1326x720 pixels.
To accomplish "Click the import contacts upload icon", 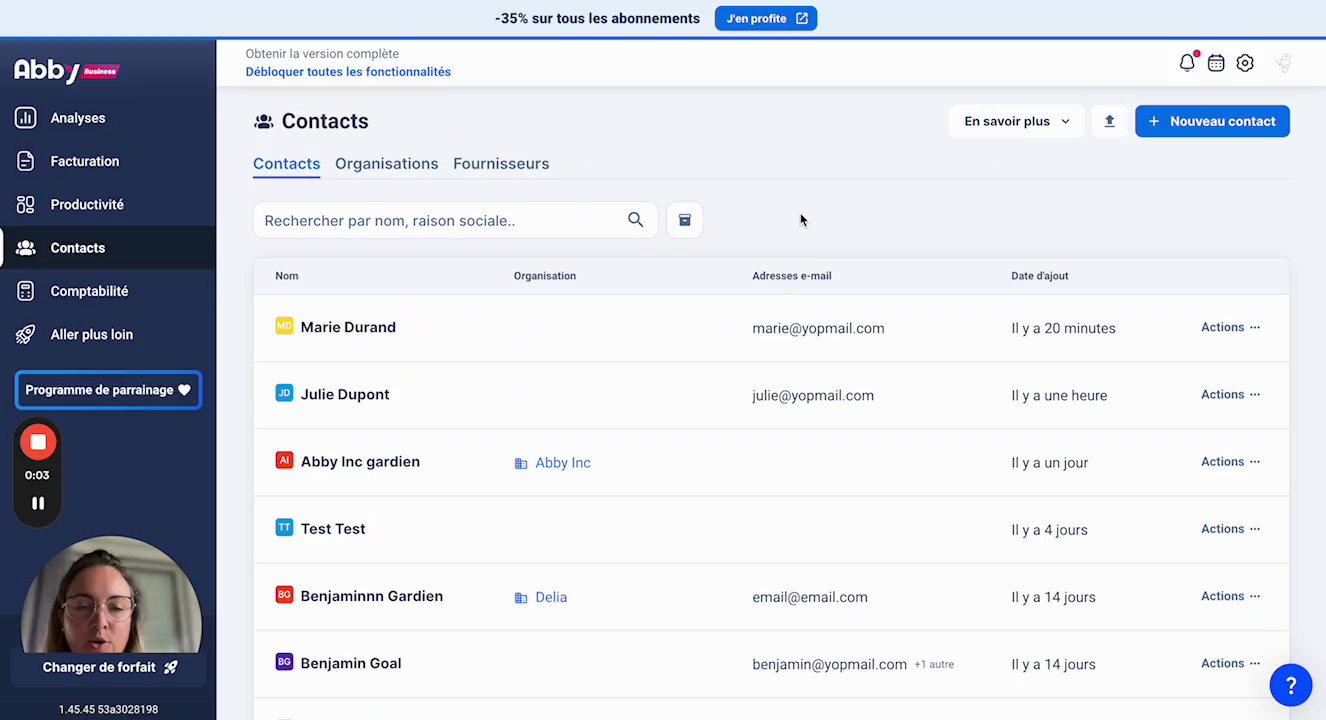I will point(1109,121).
